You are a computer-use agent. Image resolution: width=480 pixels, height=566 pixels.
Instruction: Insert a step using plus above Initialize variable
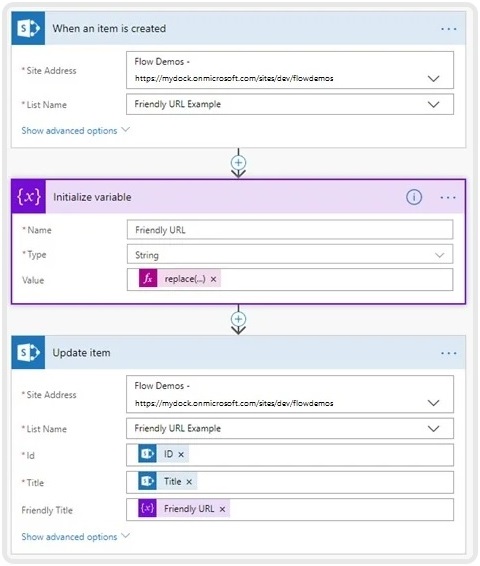238,162
